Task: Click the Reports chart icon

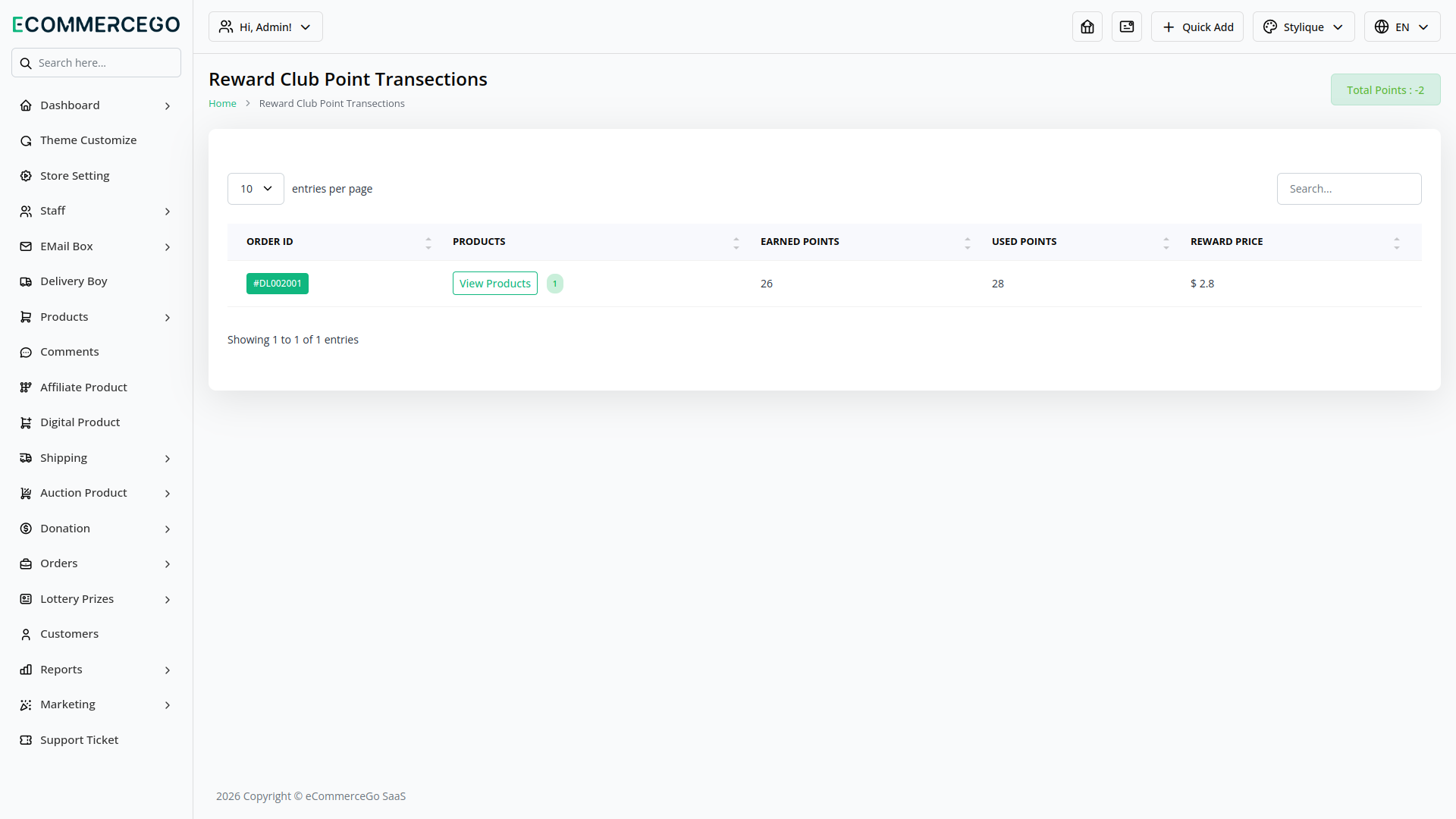Action: coord(26,670)
